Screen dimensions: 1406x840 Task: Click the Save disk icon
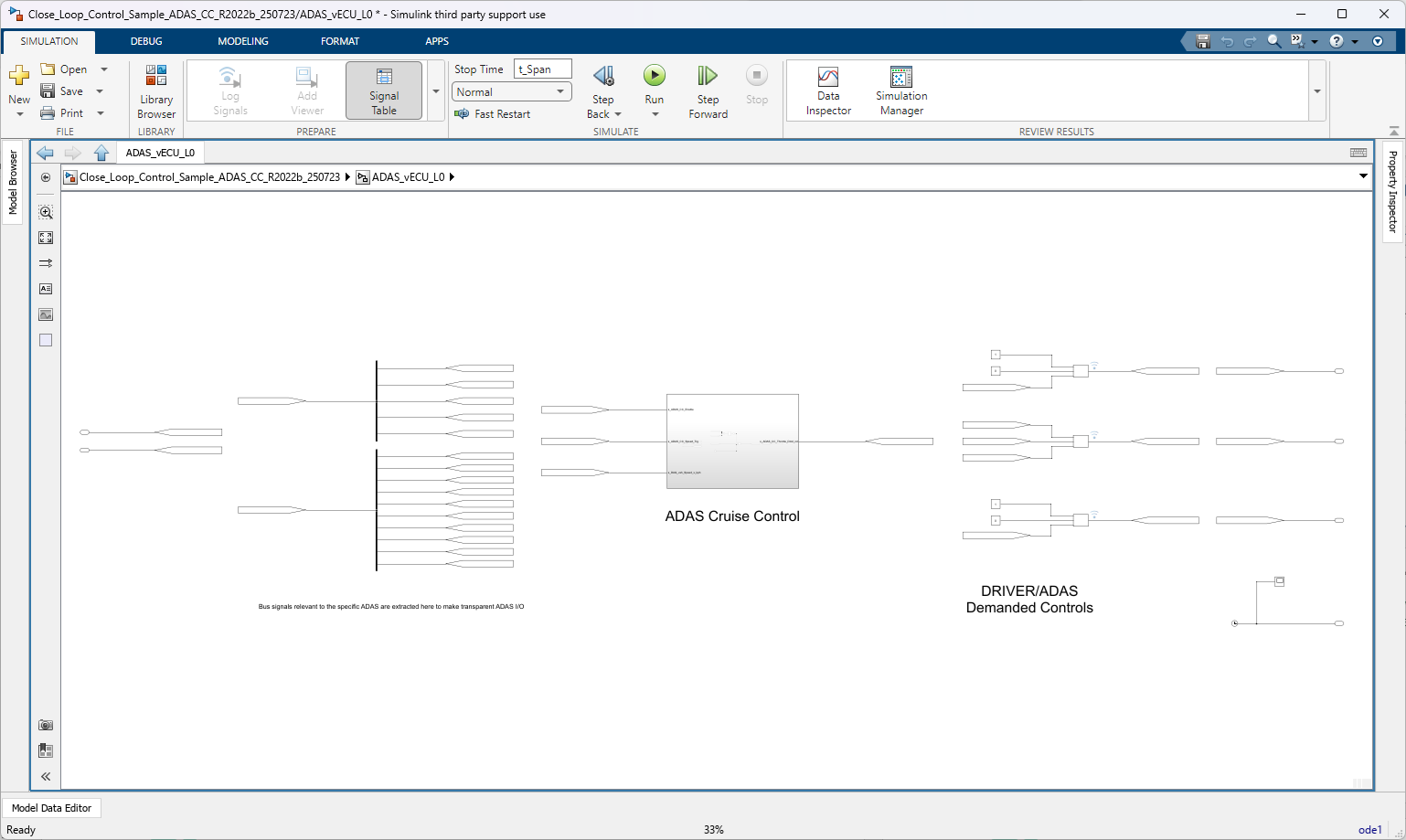48,91
